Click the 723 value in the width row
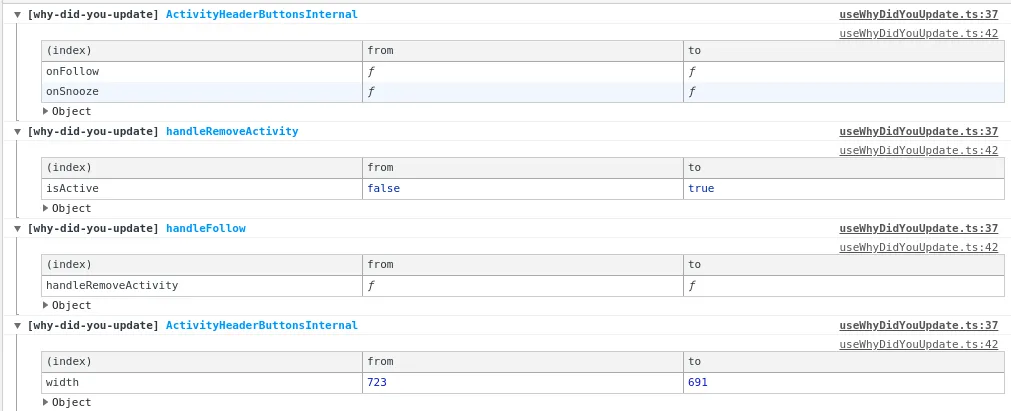 [377, 382]
